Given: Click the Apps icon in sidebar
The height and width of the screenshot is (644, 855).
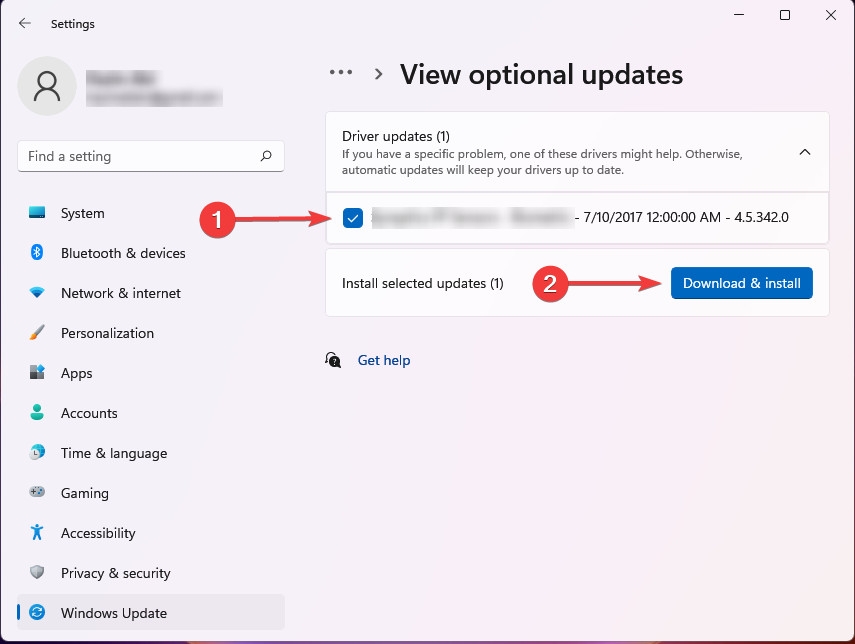Looking at the screenshot, I should pyautogui.click(x=37, y=372).
